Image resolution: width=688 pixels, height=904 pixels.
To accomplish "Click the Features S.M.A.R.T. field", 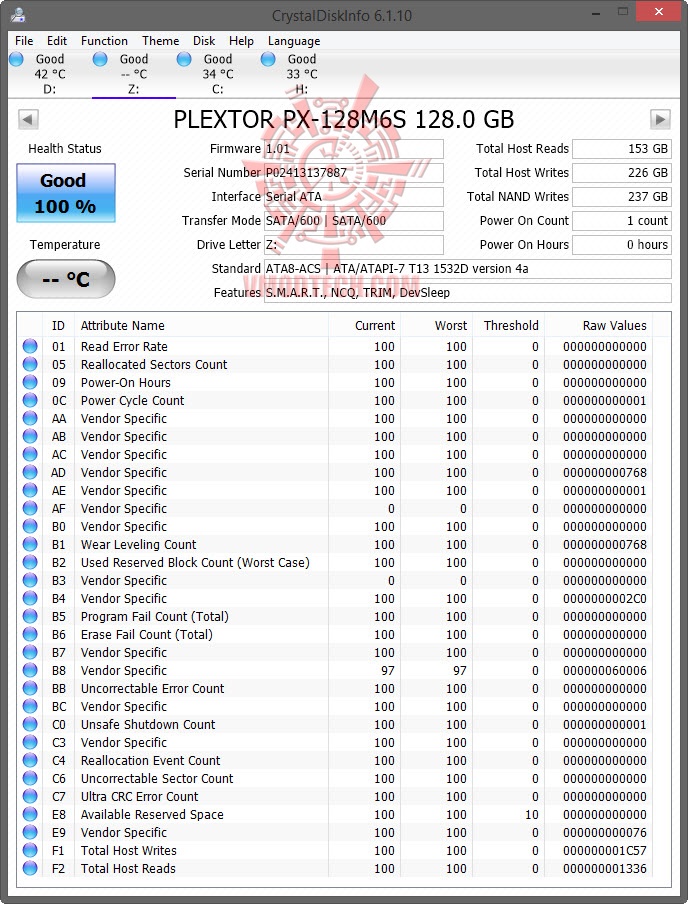I will pyautogui.click(x=468, y=293).
